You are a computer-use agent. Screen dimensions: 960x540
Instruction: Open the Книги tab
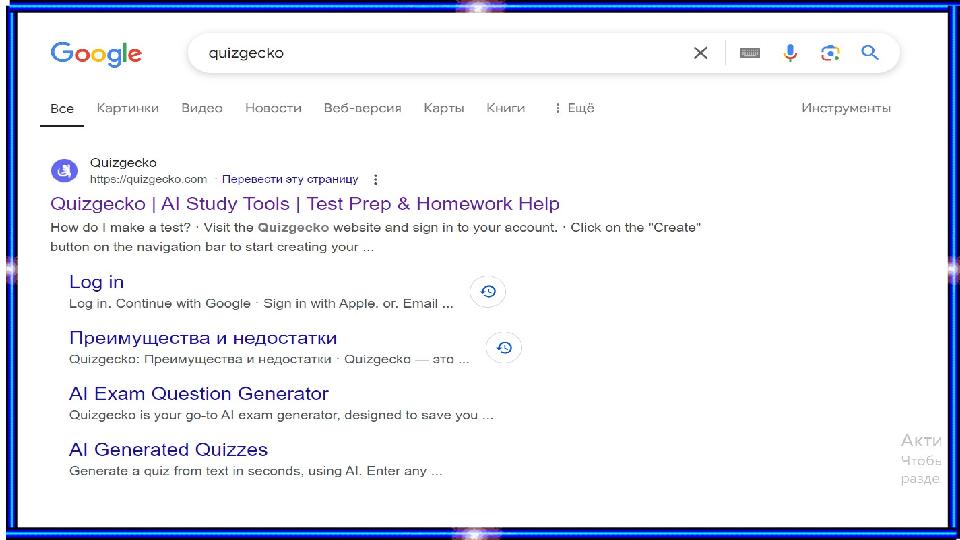506,108
